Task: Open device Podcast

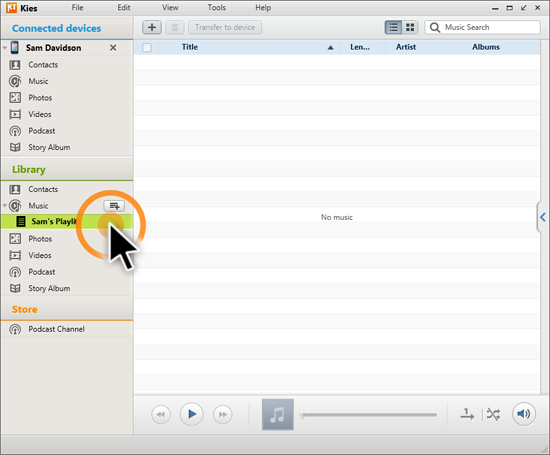Action: 42,131
